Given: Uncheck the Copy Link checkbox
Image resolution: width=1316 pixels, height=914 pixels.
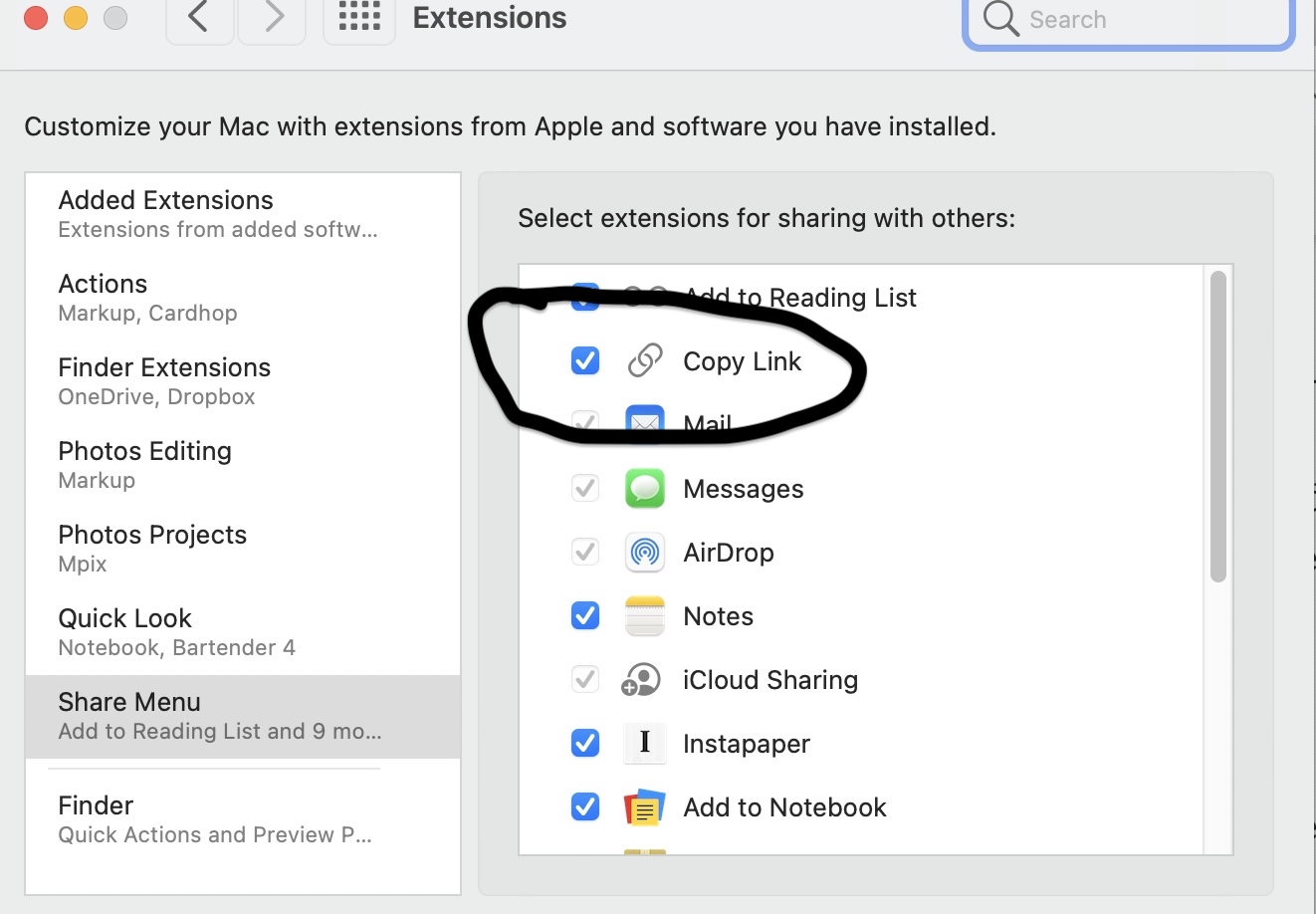Looking at the screenshot, I should [x=585, y=360].
